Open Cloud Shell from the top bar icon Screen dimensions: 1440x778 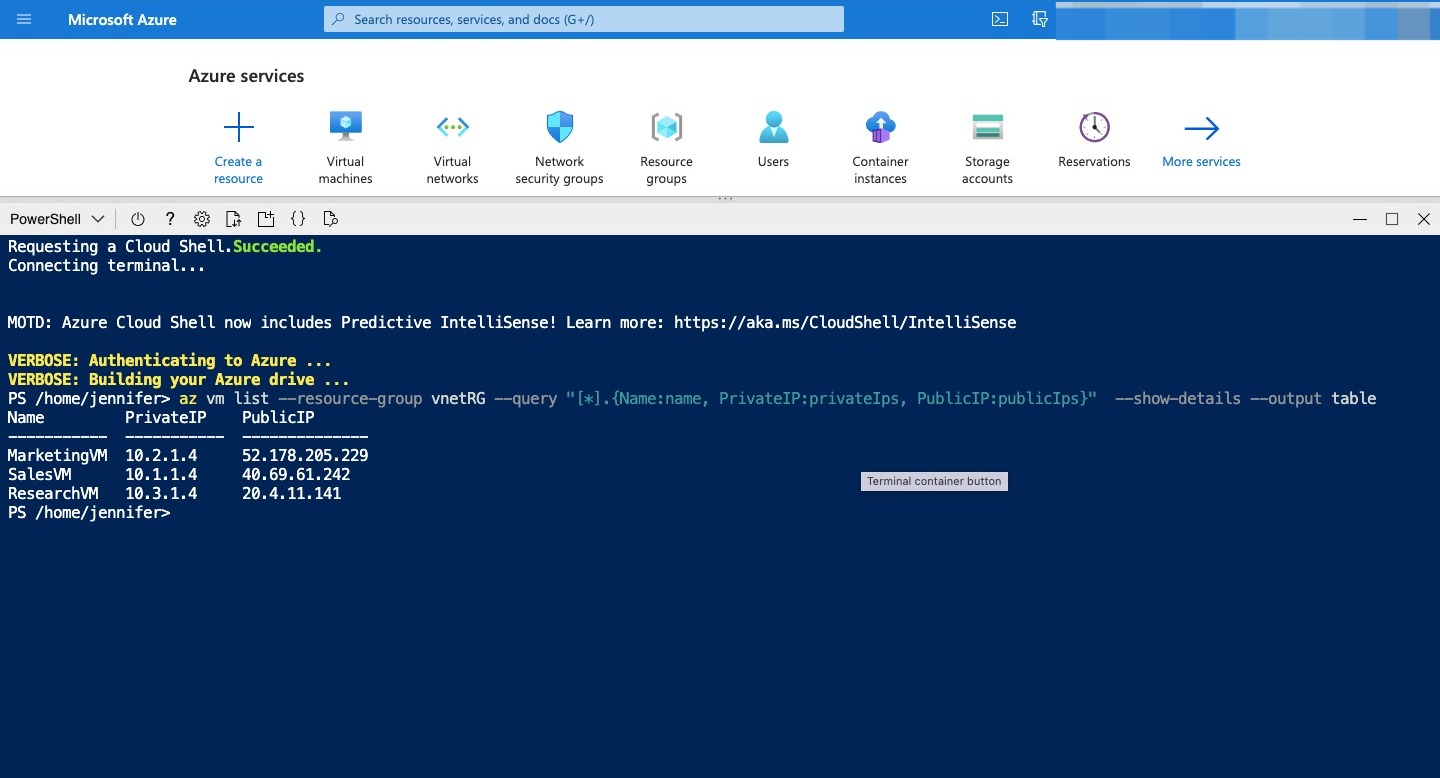pos(1000,19)
